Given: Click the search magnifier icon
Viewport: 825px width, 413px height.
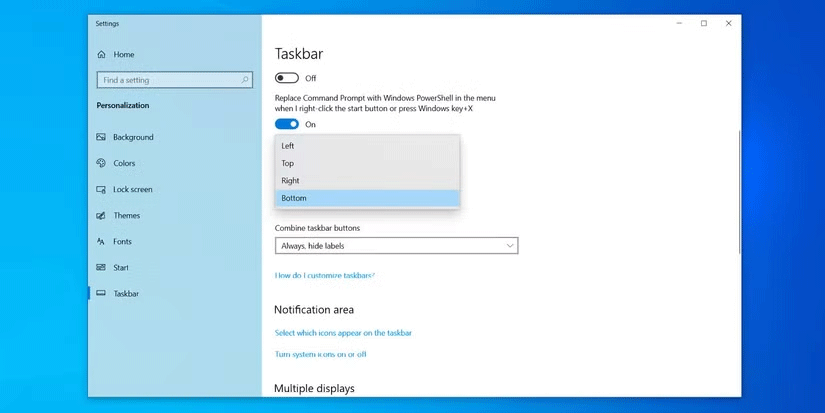Looking at the screenshot, I should coord(245,80).
